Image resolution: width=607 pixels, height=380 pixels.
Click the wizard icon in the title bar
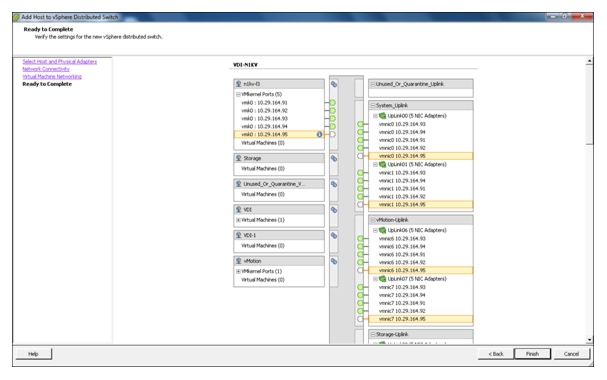(16, 17)
